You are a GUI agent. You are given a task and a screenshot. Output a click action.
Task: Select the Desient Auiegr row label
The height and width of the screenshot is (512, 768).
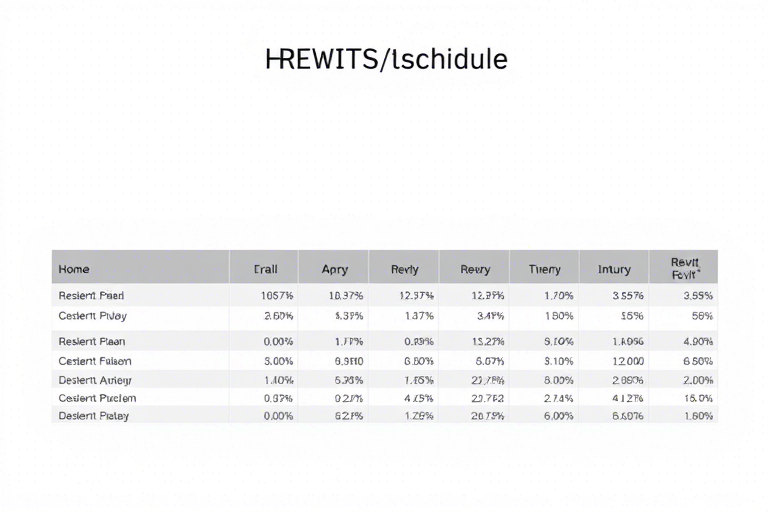click(95, 380)
